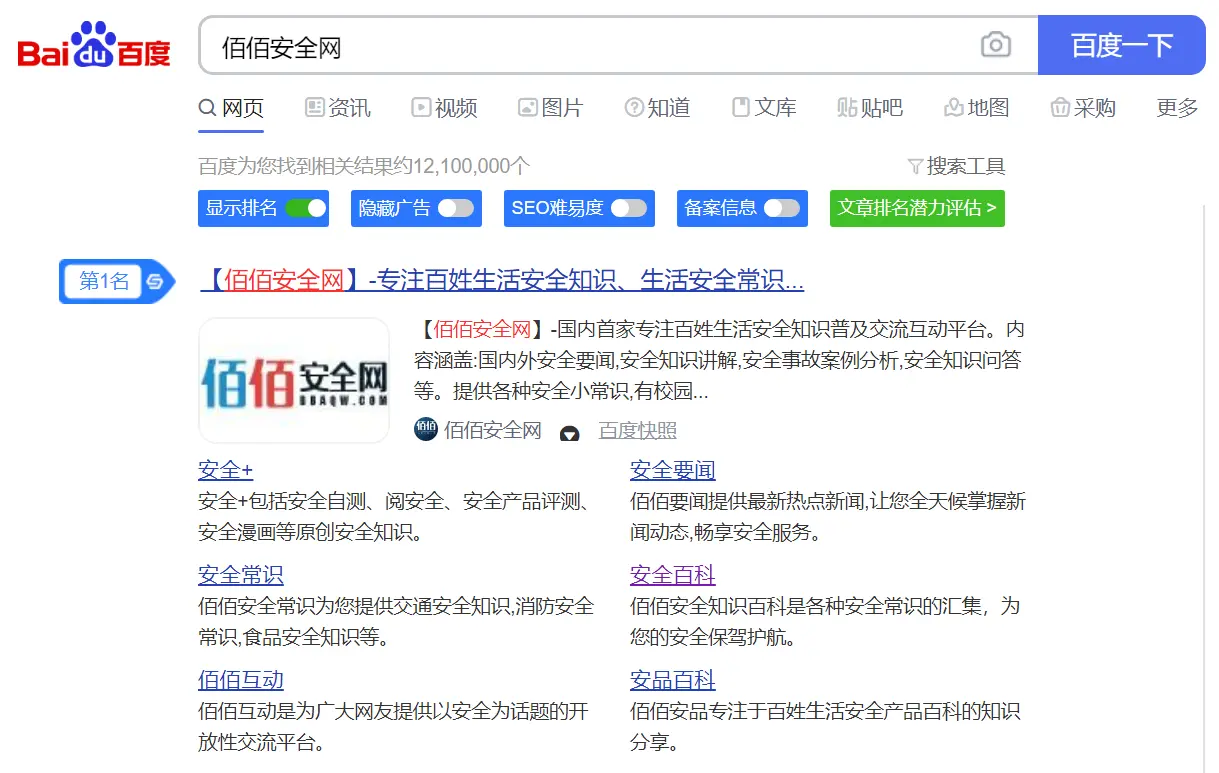Click the text 佰佰安全知识百科是各种安全常识的汇集

pyautogui.click(x=806, y=606)
